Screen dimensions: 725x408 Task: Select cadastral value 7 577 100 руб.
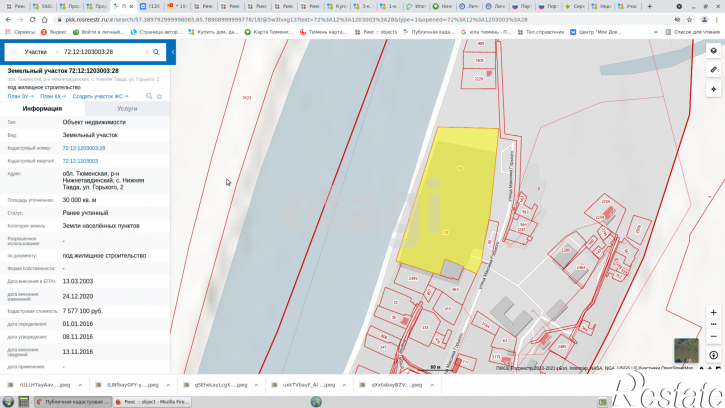[82, 311]
